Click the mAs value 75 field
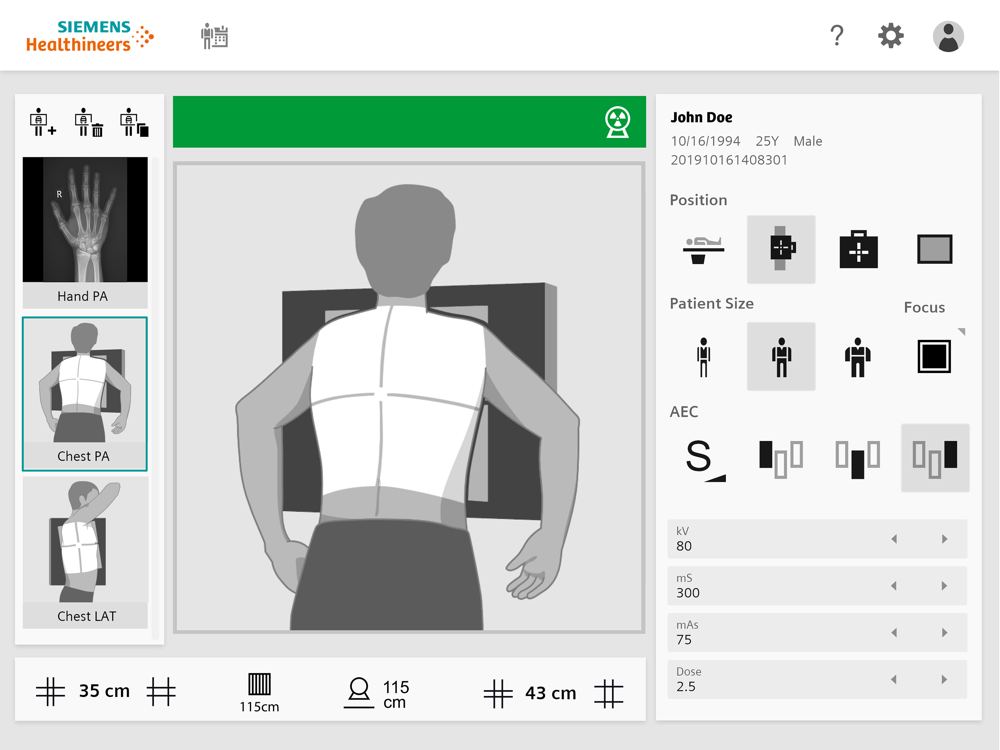1000x750 pixels. pyautogui.click(x=817, y=633)
